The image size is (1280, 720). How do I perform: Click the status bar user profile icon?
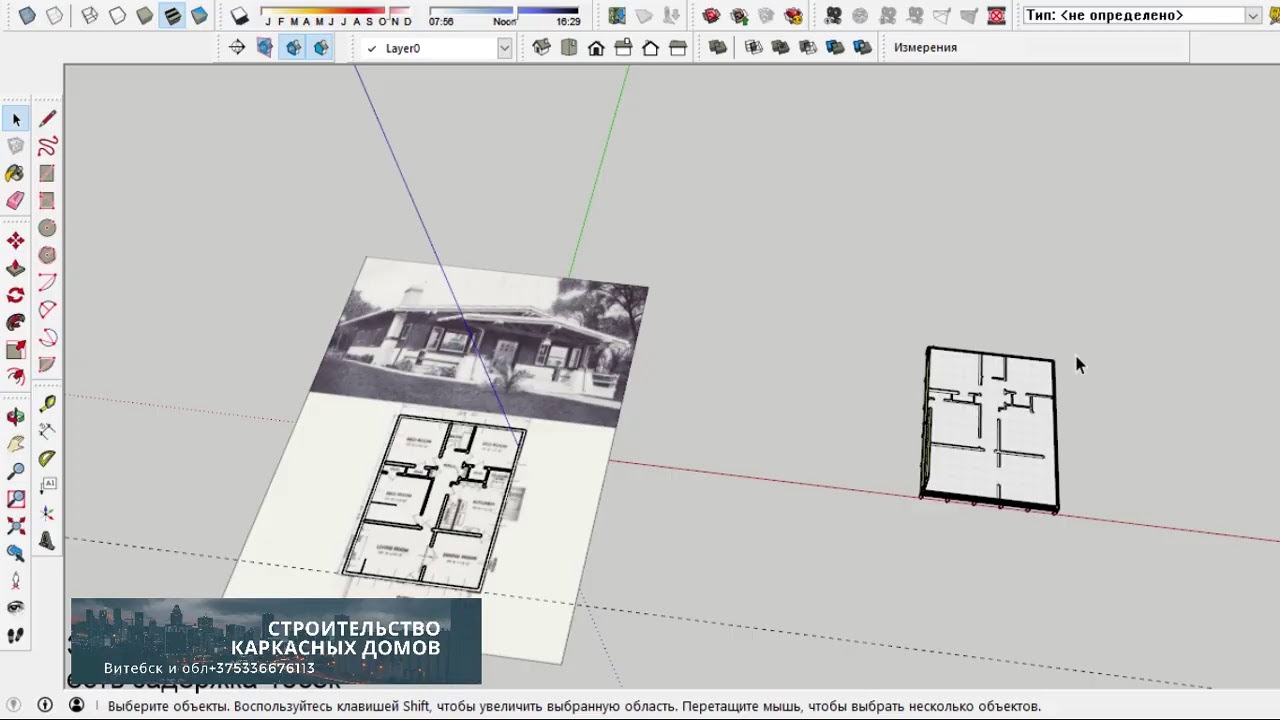[x=77, y=705]
